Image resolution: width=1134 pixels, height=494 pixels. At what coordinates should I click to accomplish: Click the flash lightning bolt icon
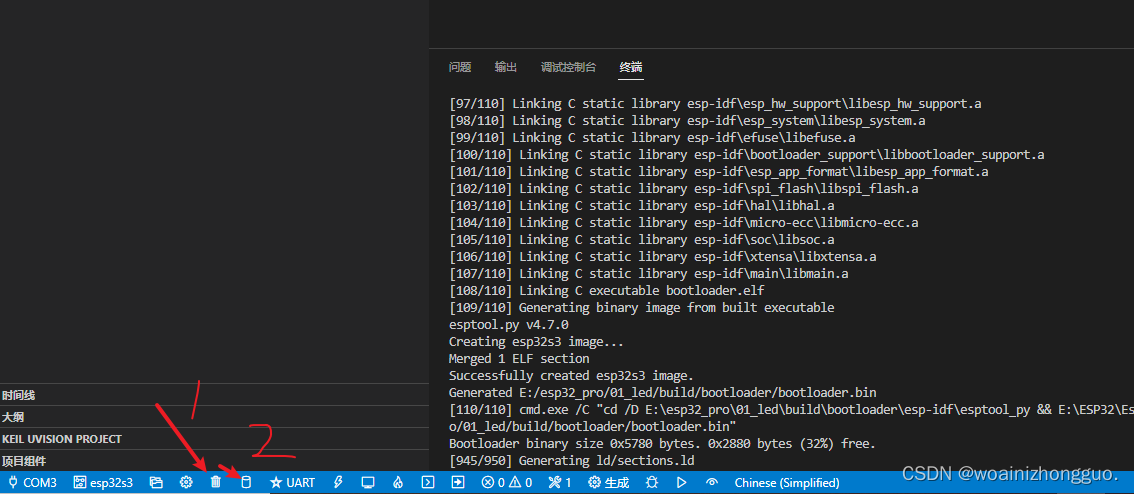coord(338,482)
